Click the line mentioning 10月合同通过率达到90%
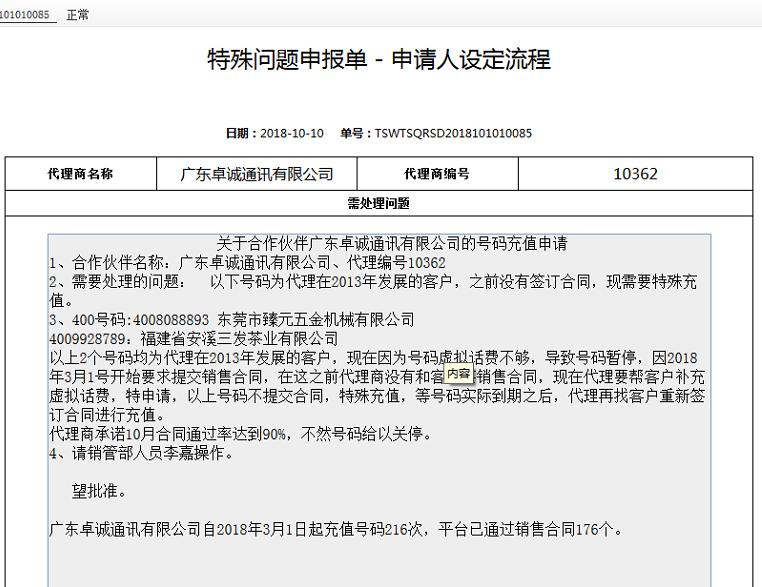 coord(240,434)
